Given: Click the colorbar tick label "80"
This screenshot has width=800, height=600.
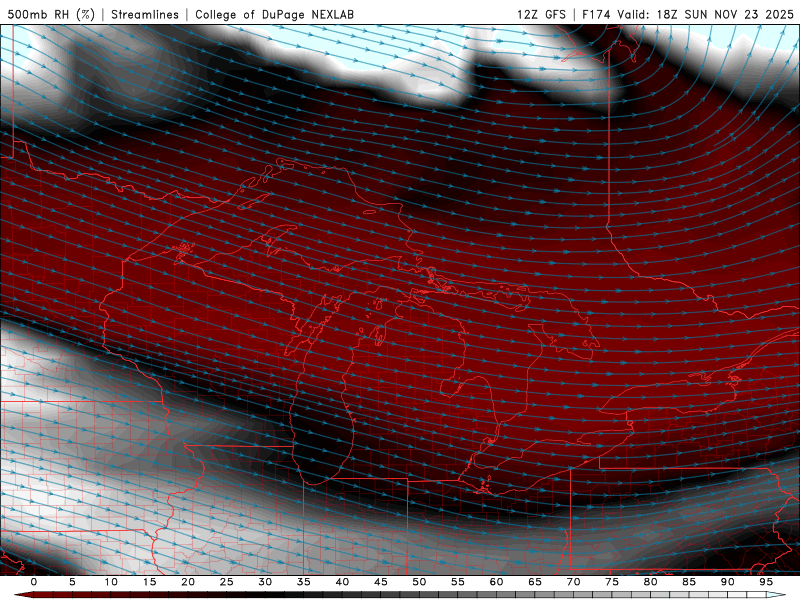Looking at the screenshot, I should 650,582.
